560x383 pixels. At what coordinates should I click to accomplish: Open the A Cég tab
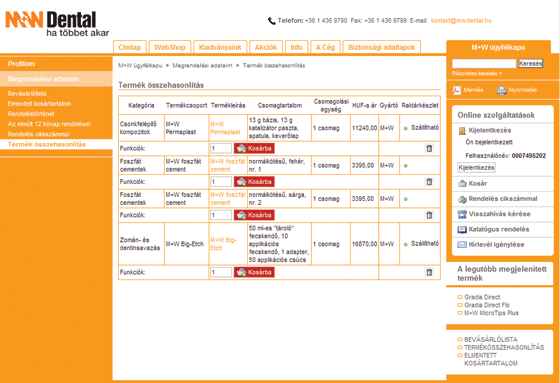(x=325, y=47)
